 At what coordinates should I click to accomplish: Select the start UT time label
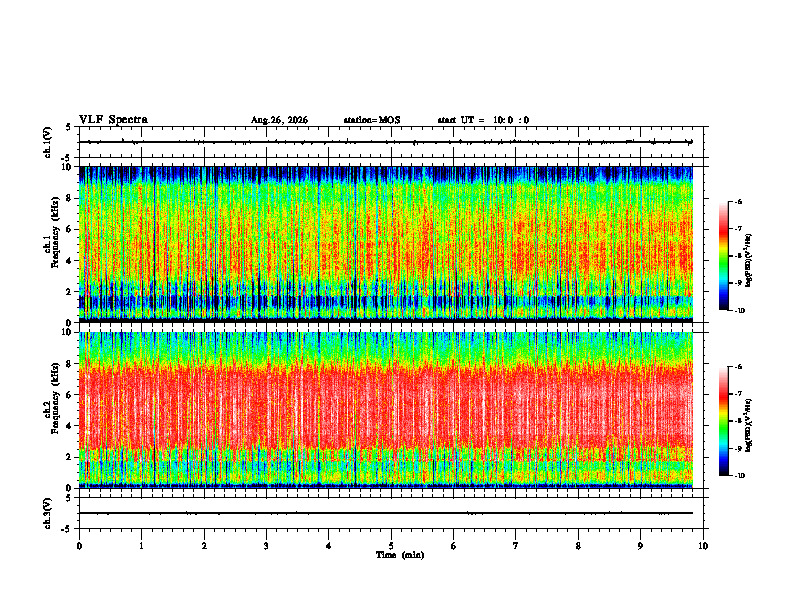pos(483,120)
